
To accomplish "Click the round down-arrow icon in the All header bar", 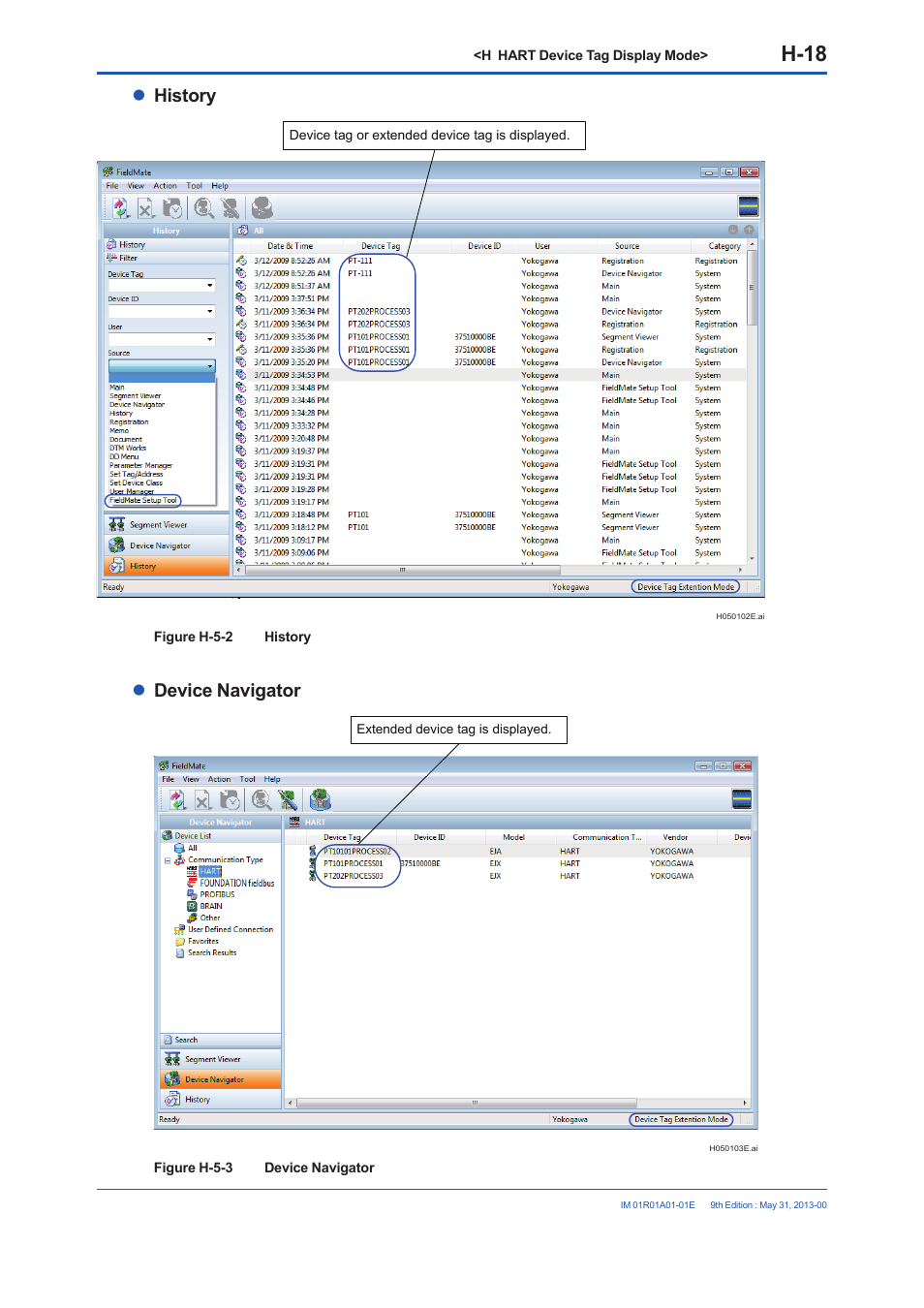I will 733,230.
